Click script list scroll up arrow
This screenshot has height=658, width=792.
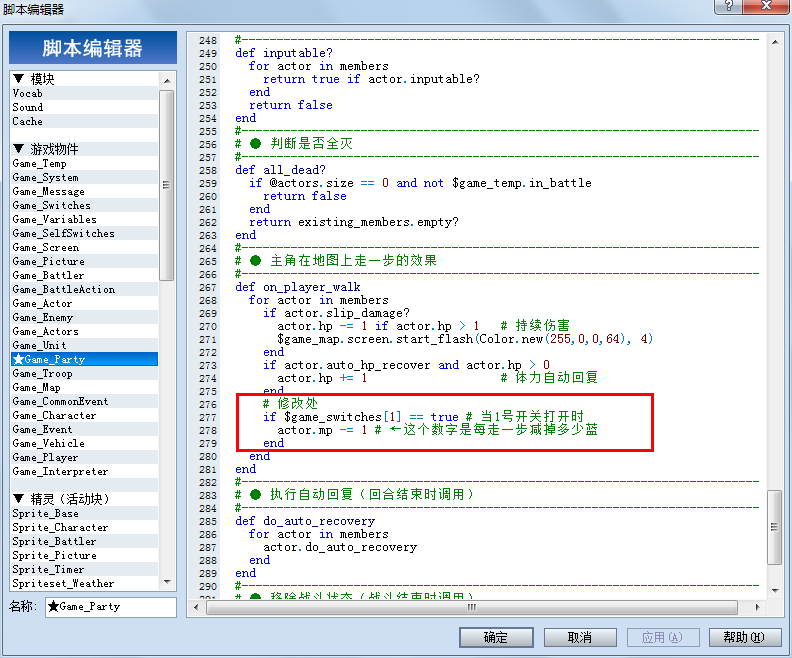click(167, 81)
